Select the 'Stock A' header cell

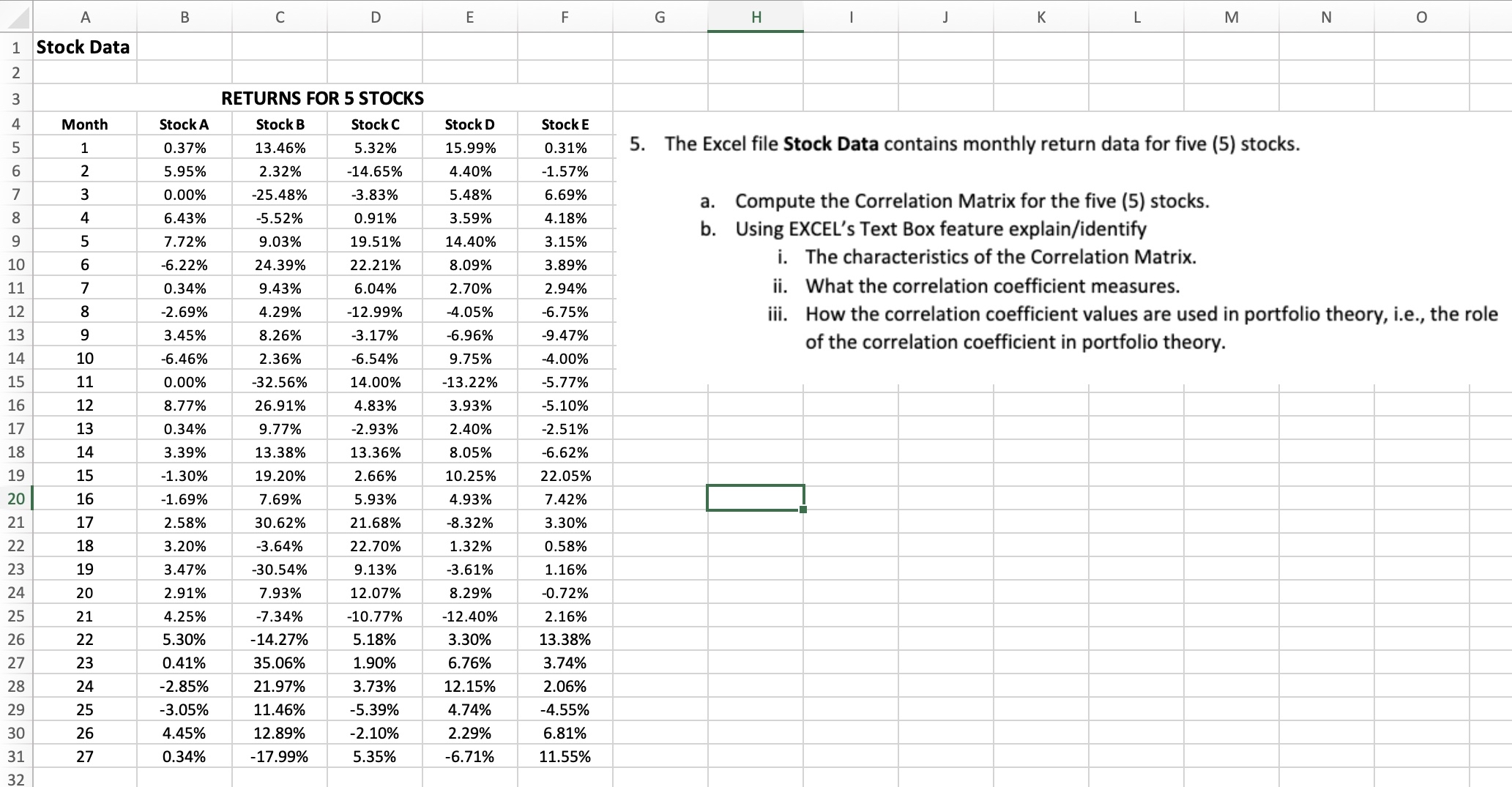(184, 124)
